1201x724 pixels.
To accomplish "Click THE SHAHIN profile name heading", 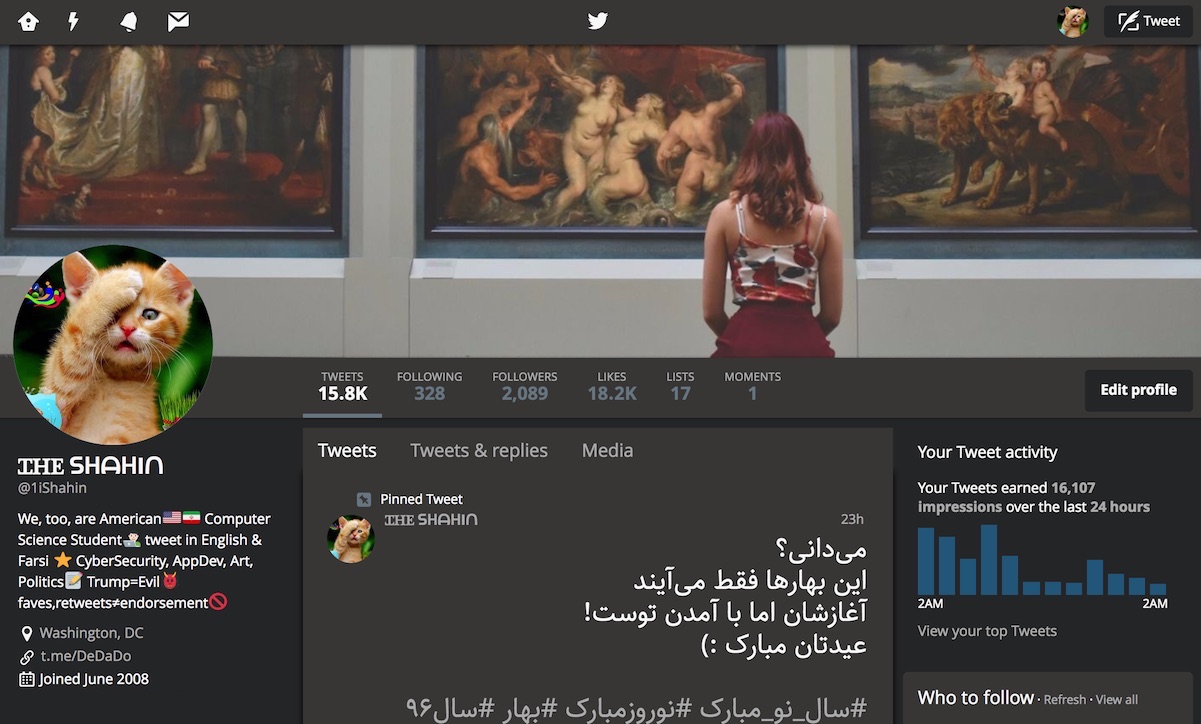I will click(x=90, y=466).
